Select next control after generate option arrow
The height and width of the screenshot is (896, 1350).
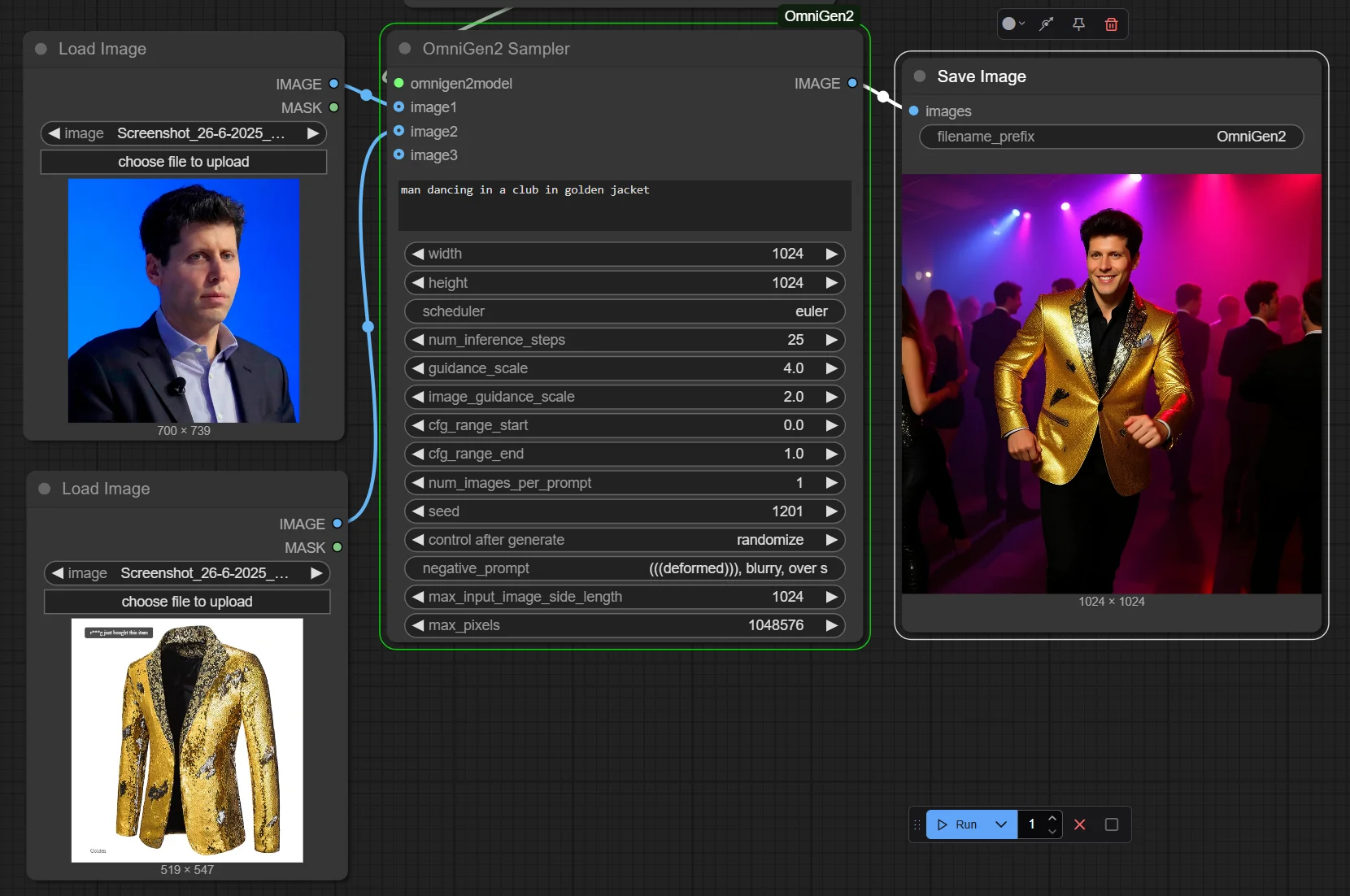[x=831, y=540]
